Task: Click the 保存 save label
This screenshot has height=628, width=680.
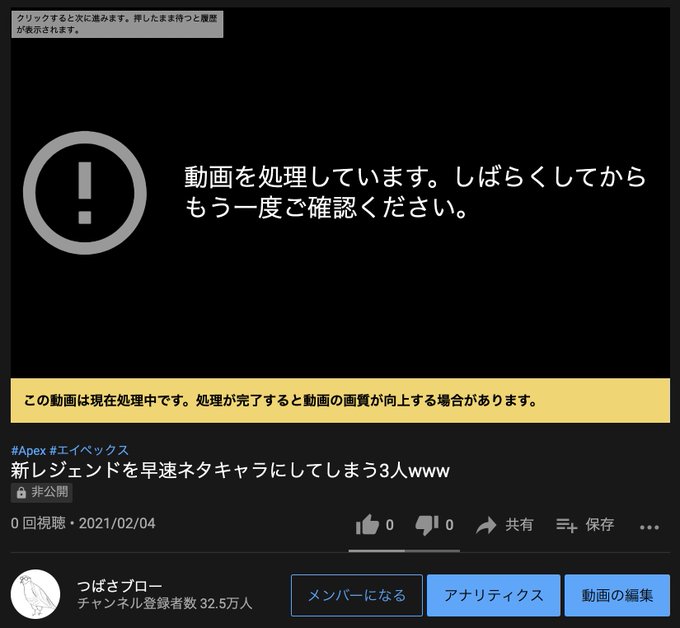Action: click(600, 525)
